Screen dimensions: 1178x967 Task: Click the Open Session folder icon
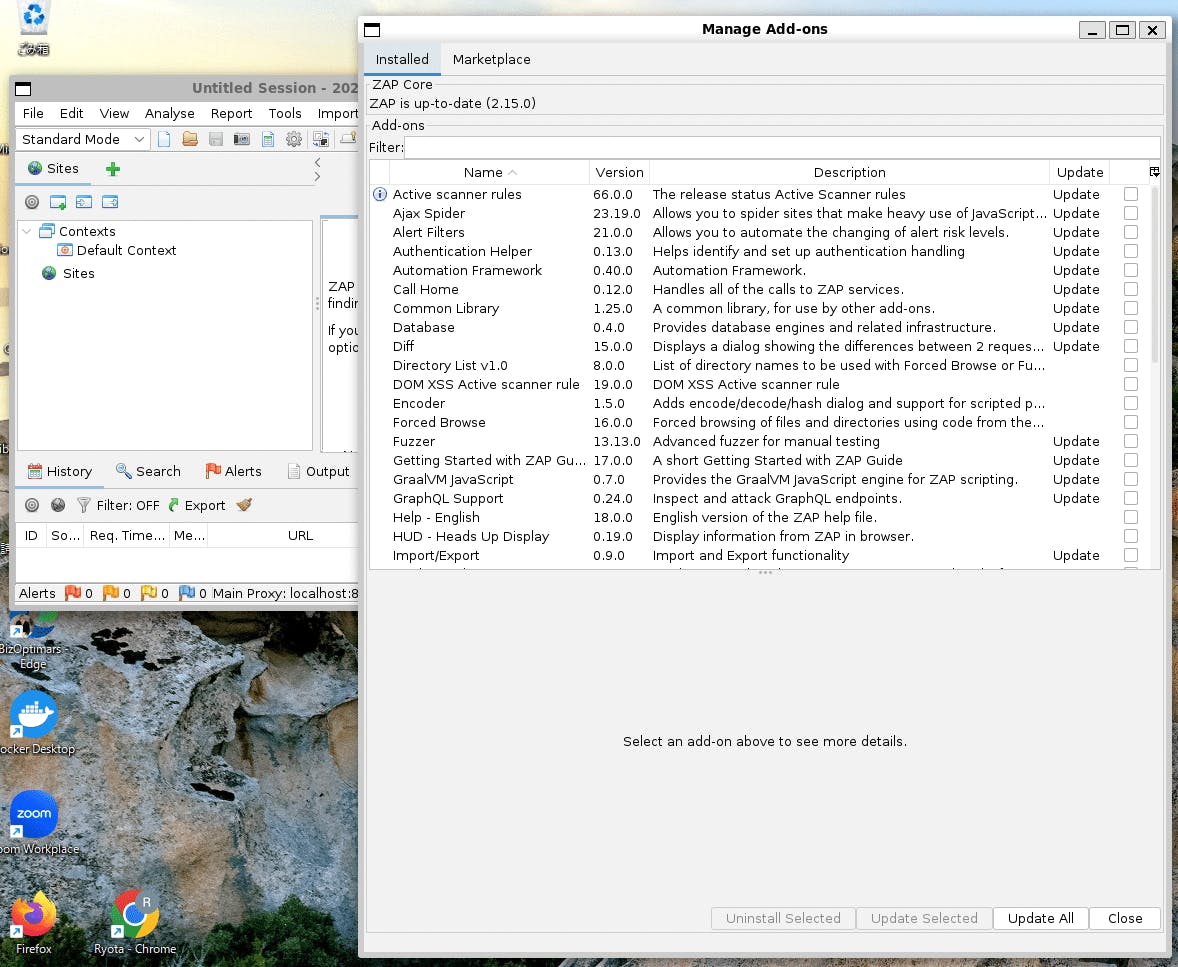tap(190, 140)
